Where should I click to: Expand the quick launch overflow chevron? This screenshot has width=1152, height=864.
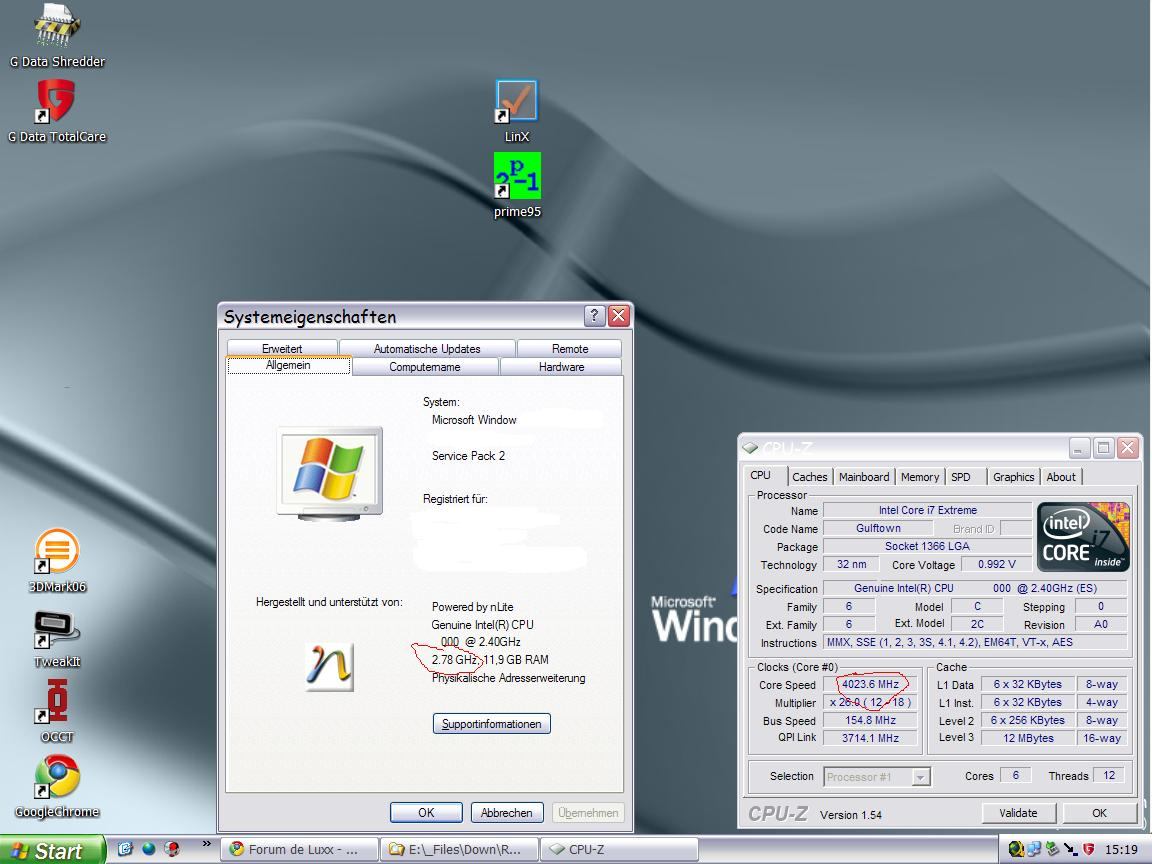click(x=206, y=844)
